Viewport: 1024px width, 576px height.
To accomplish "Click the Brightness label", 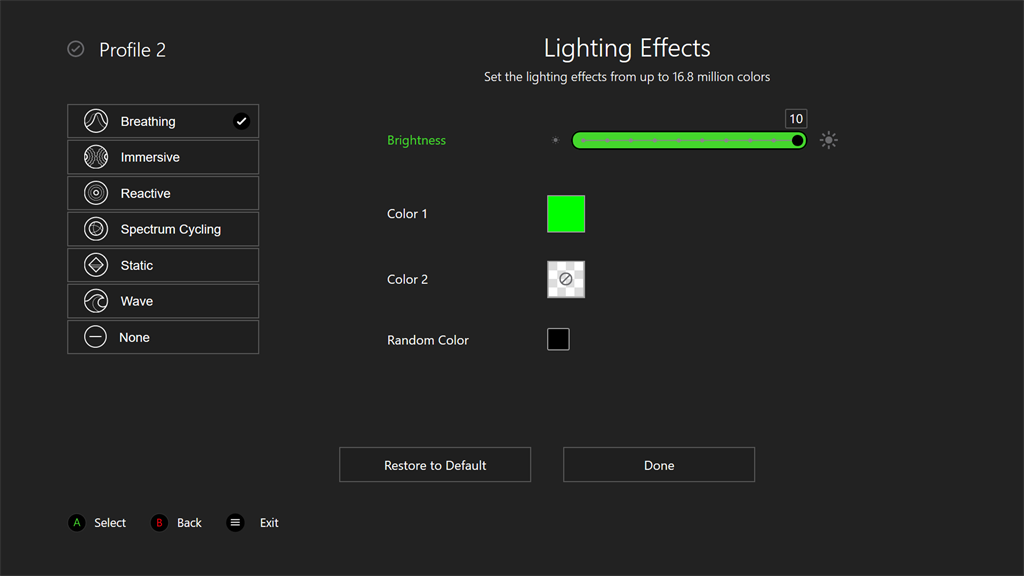I will pyautogui.click(x=417, y=140).
